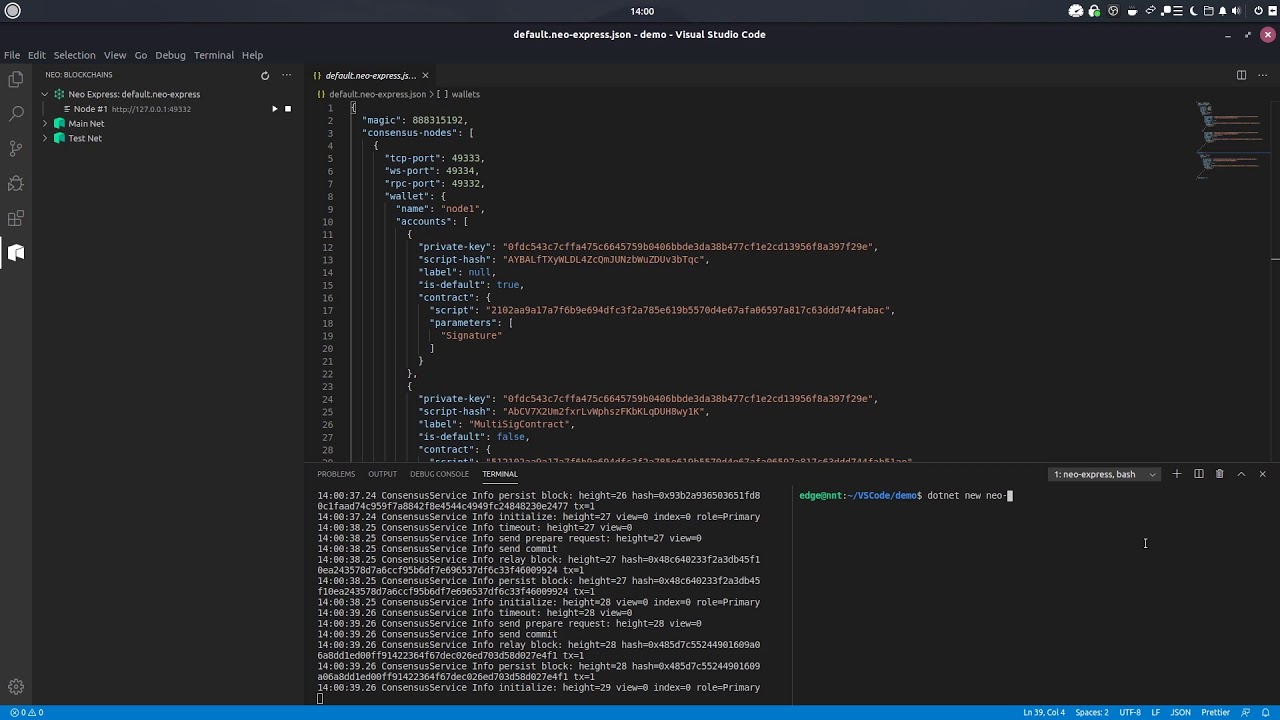Change the JSON language mode
This screenshot has width=1280, height=720.
(1181, 712)
